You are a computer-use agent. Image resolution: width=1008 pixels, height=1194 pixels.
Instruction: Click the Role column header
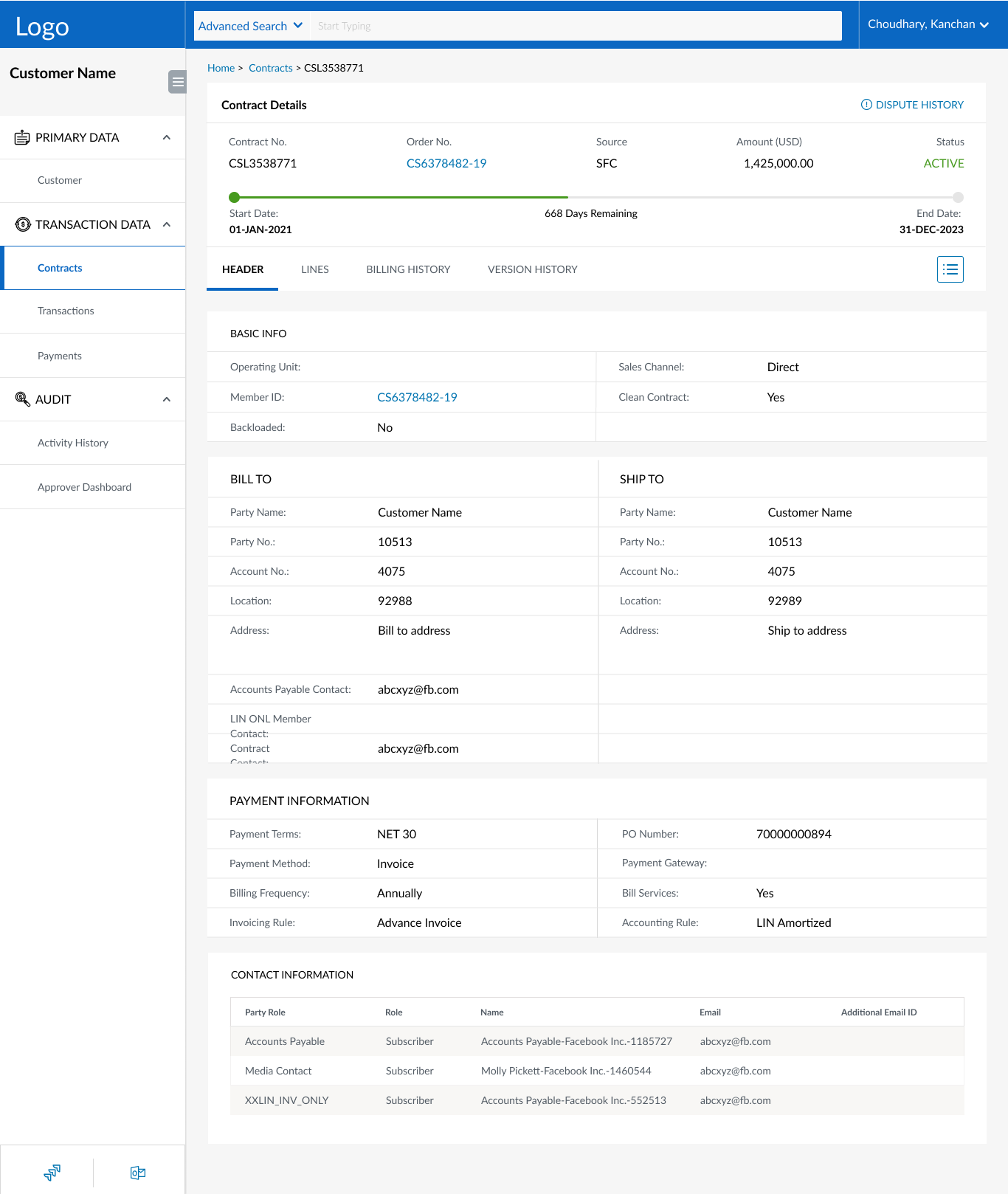(394, 1012)
